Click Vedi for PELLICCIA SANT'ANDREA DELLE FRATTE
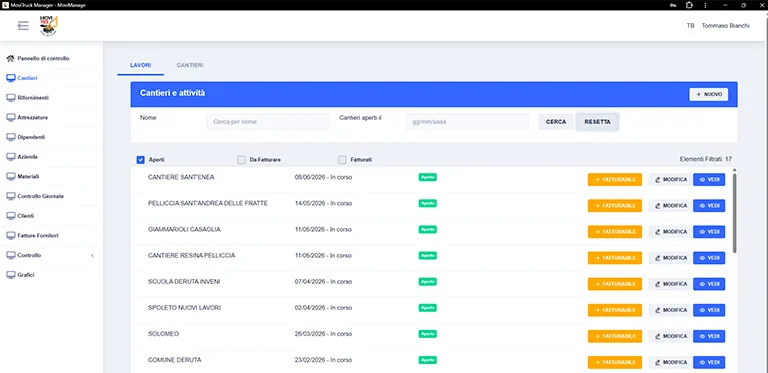The width and height of the screenshot is (768, 373). pyautogui.click(x=709, y=206)
